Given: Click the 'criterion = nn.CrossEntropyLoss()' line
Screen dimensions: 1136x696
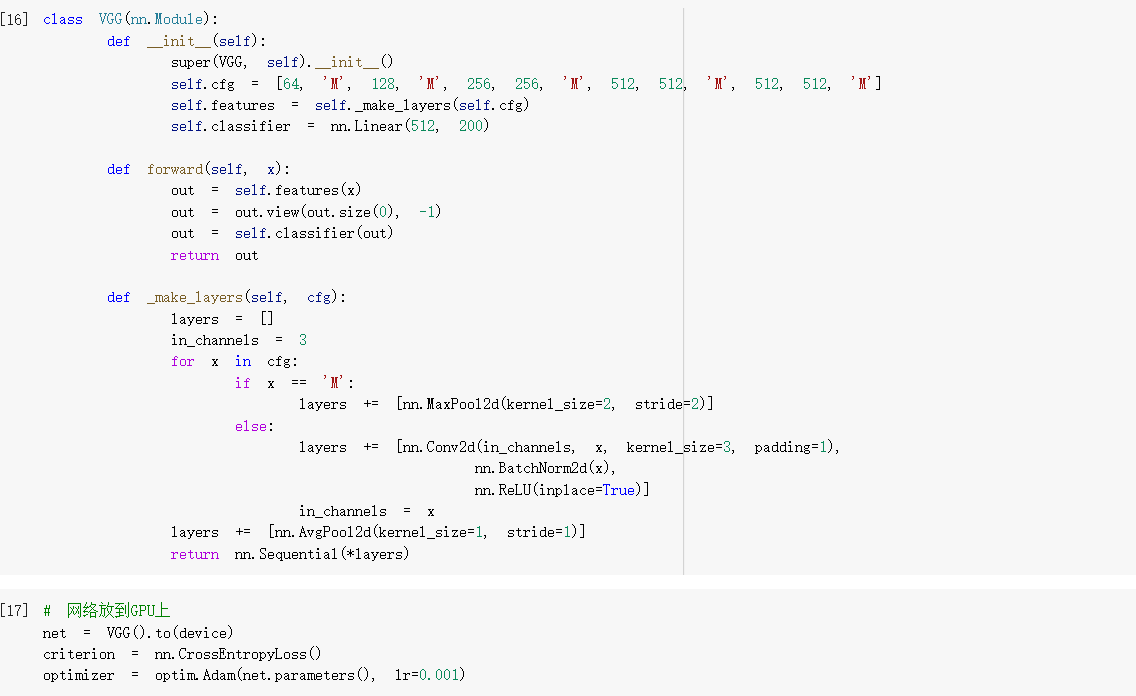Looking at the screenshot, I should pyautogui.click(x=182, y=654).
